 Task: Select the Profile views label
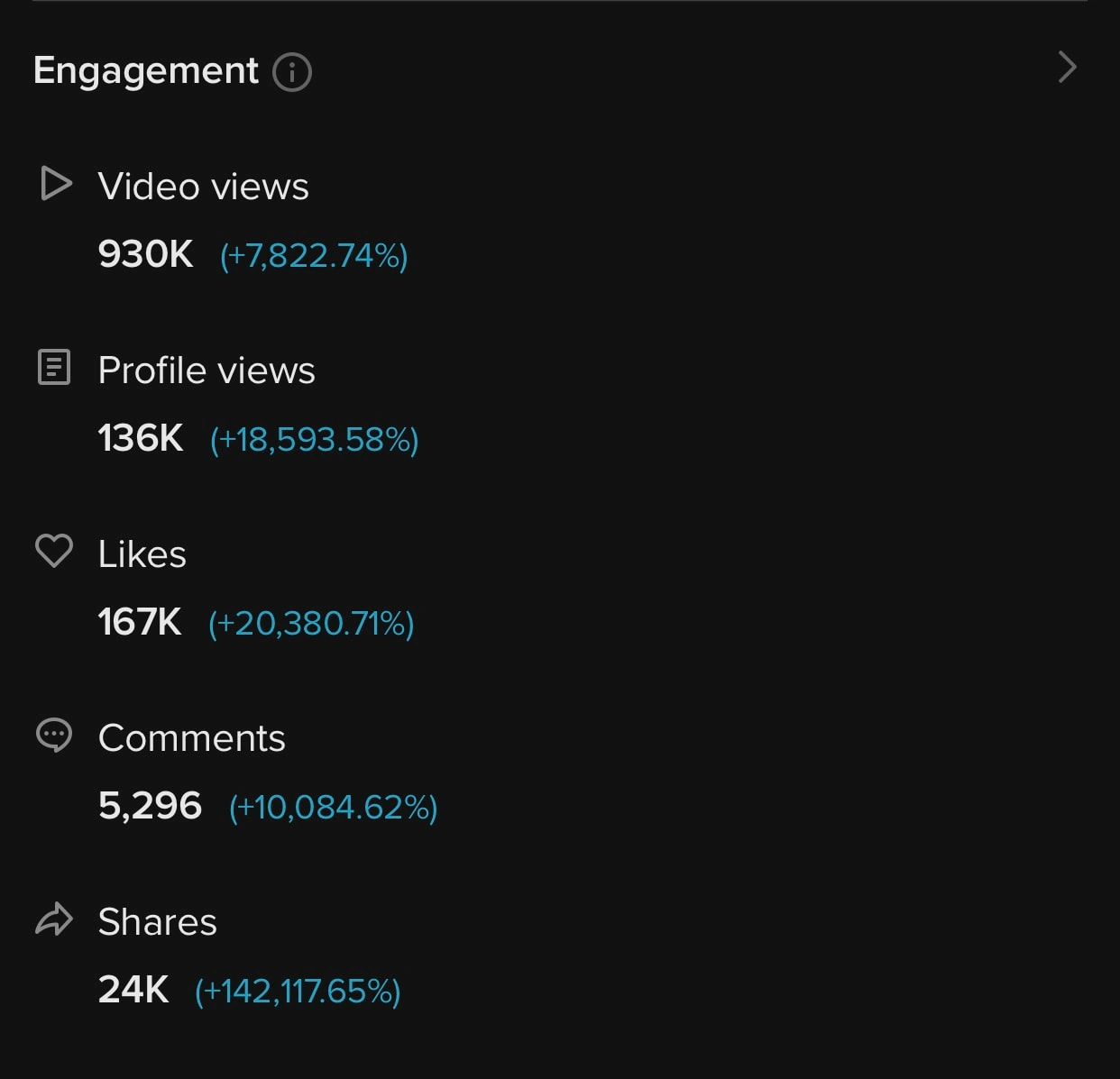pyautogui.click(x=207, y=370)
